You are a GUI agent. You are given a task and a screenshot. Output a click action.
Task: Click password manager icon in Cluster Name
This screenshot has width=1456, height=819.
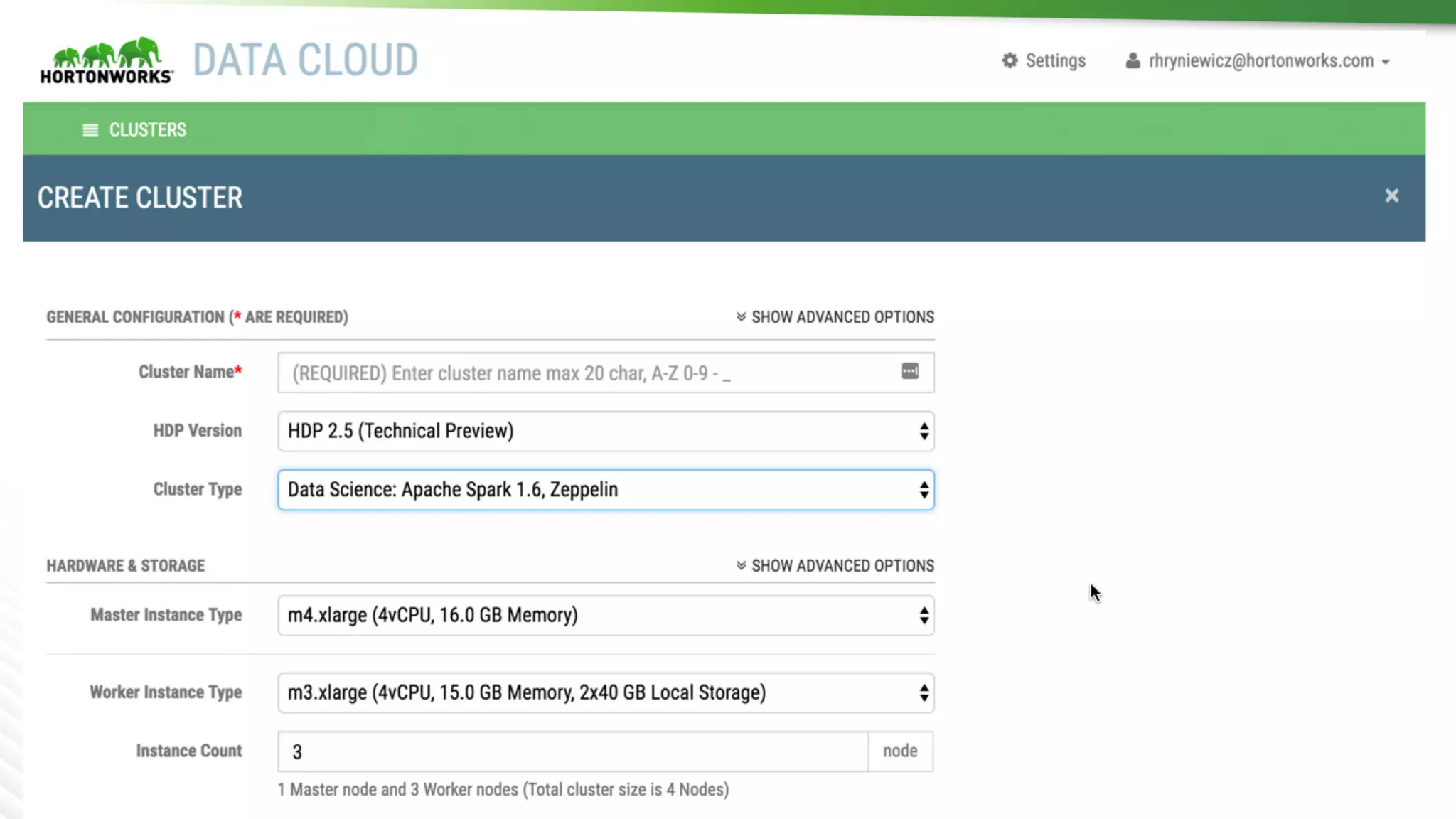[910, 371]
